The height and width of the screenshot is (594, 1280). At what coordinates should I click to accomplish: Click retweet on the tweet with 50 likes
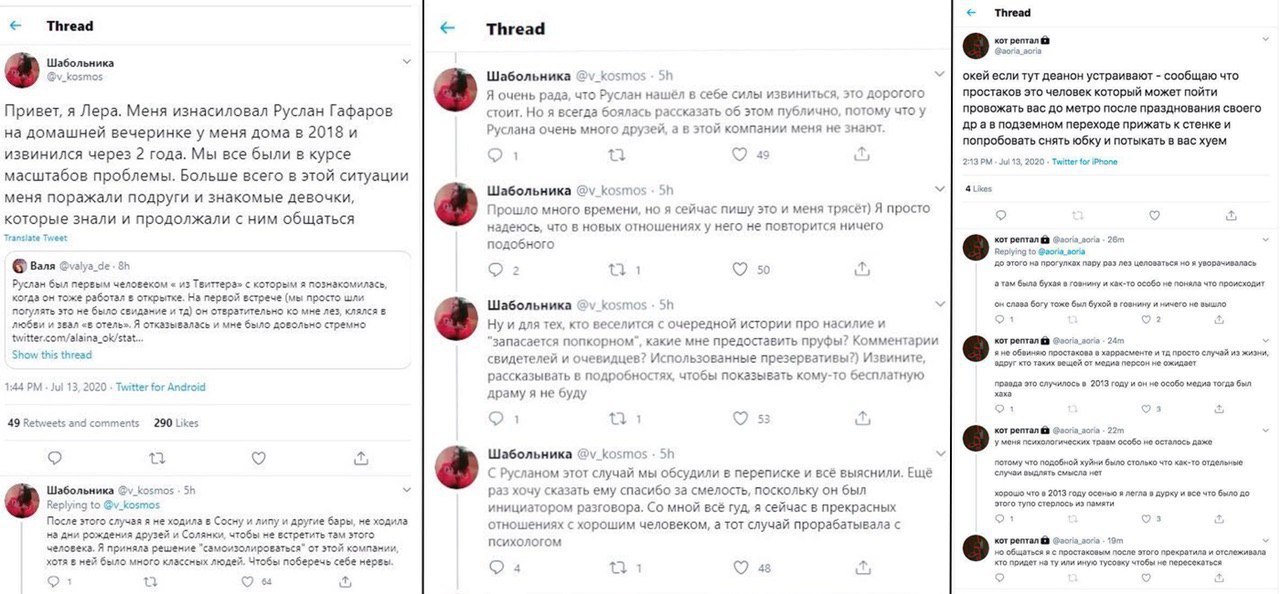617,270
